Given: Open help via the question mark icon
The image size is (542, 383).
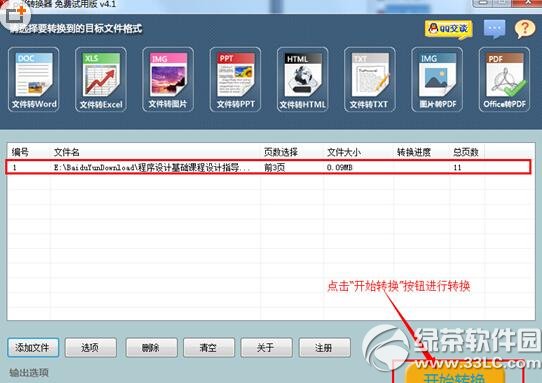Looking at the screenshot, I should 525,29.
